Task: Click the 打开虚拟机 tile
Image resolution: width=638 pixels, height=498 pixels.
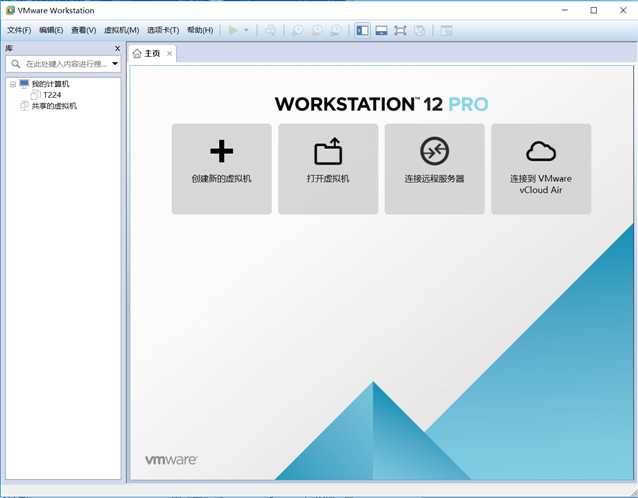Action: tap(328, 168)
